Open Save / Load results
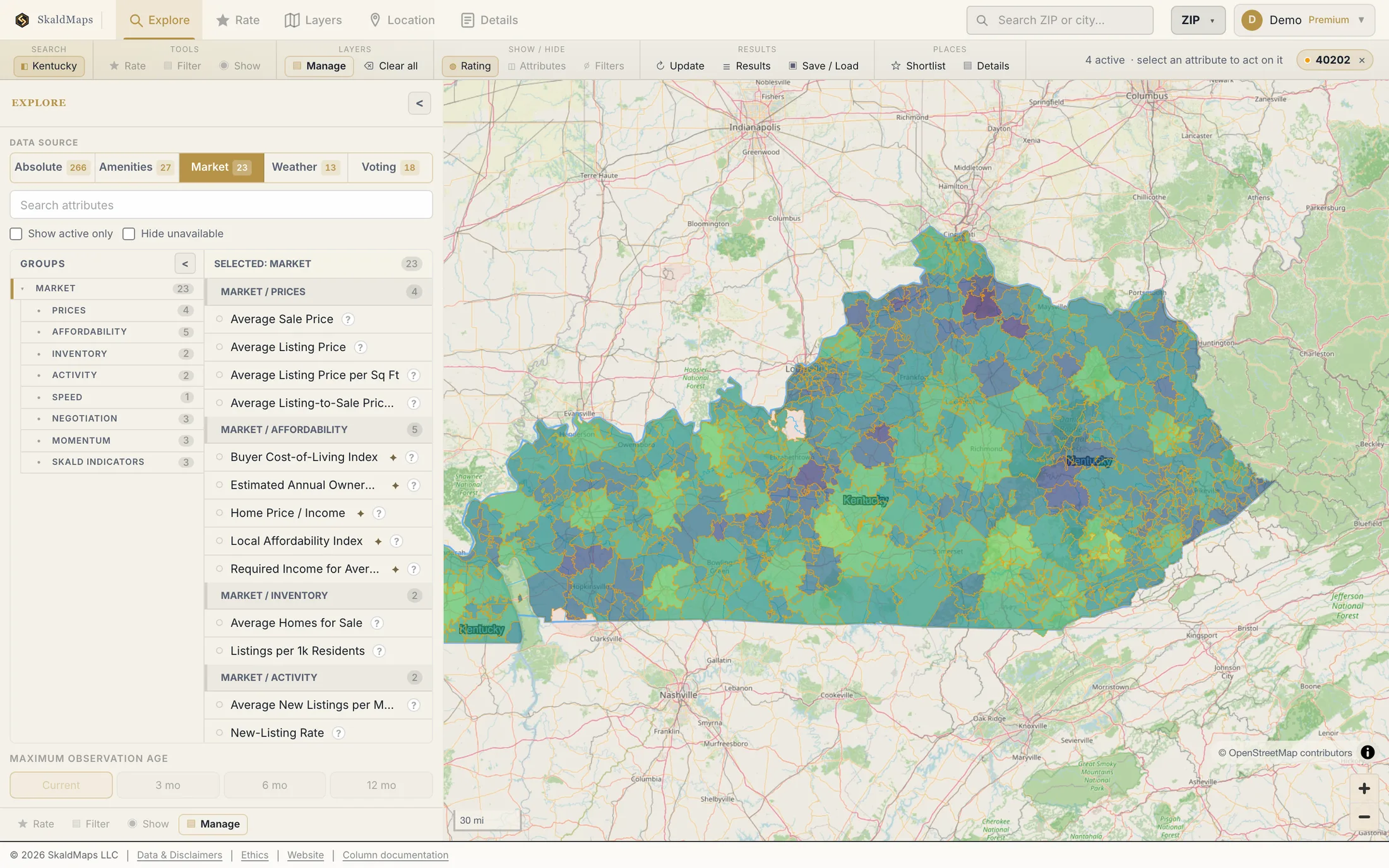 click(823, 66)
